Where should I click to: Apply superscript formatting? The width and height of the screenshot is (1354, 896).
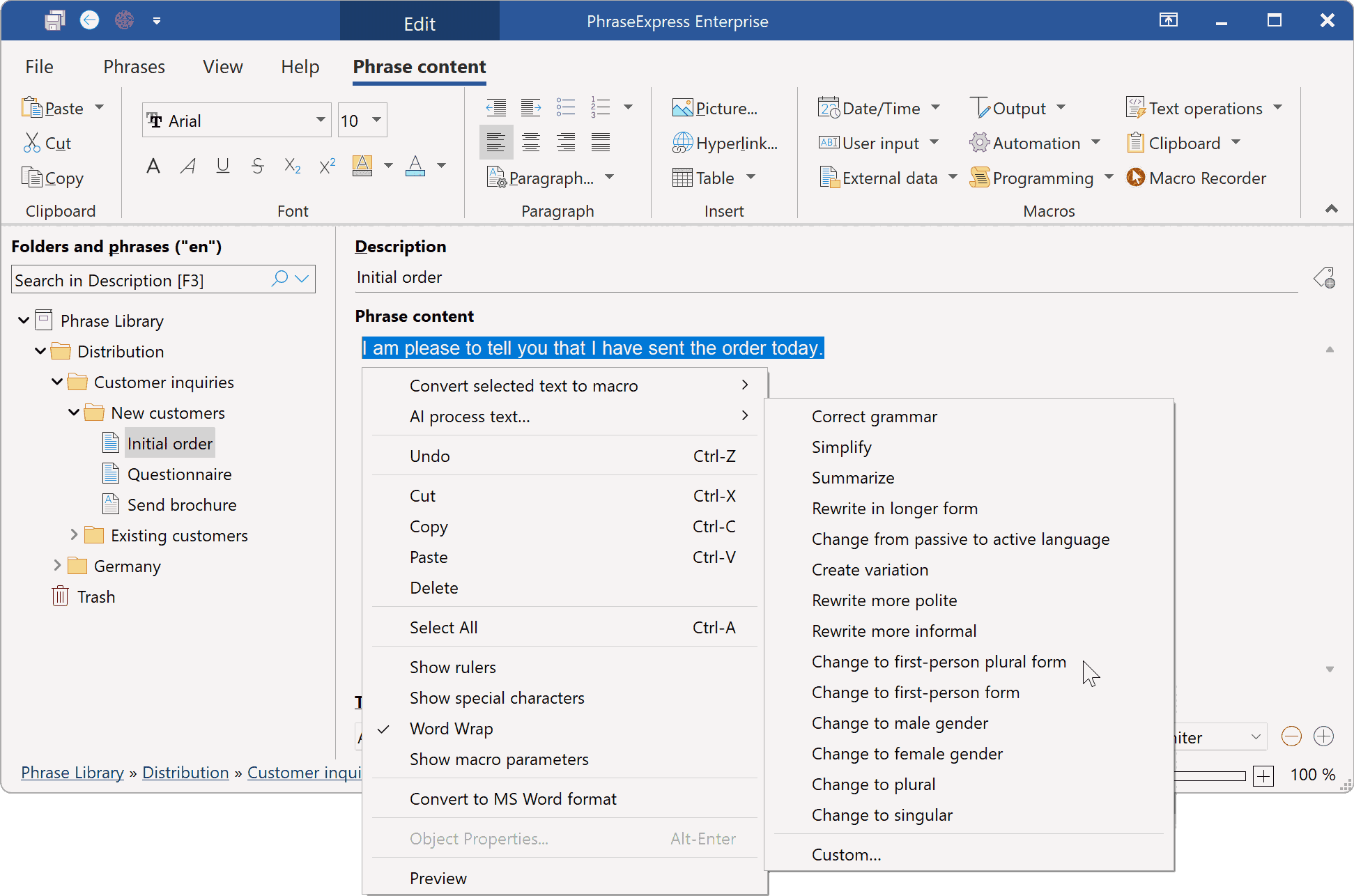326,166
